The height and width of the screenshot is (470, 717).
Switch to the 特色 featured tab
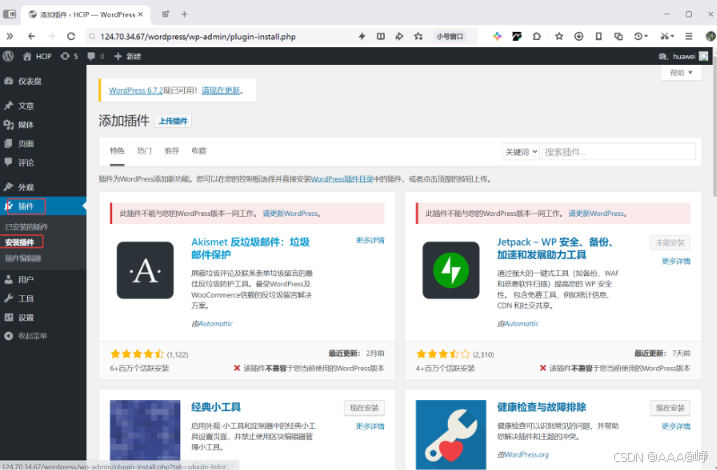click(117, 151)
